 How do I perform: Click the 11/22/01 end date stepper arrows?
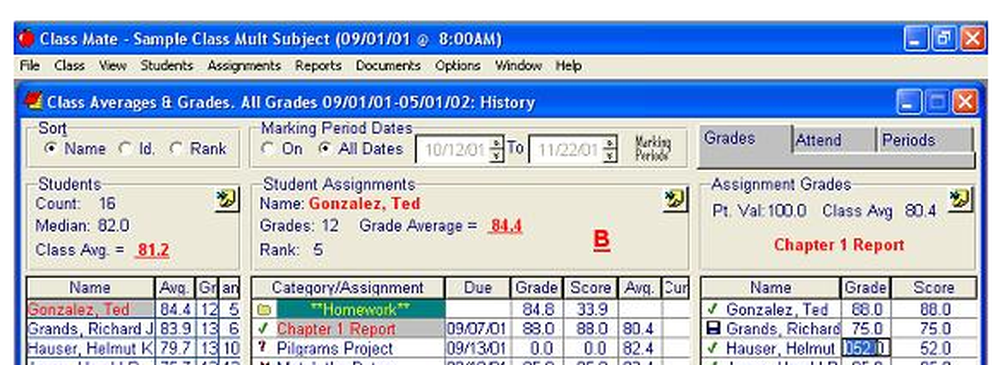610,149
